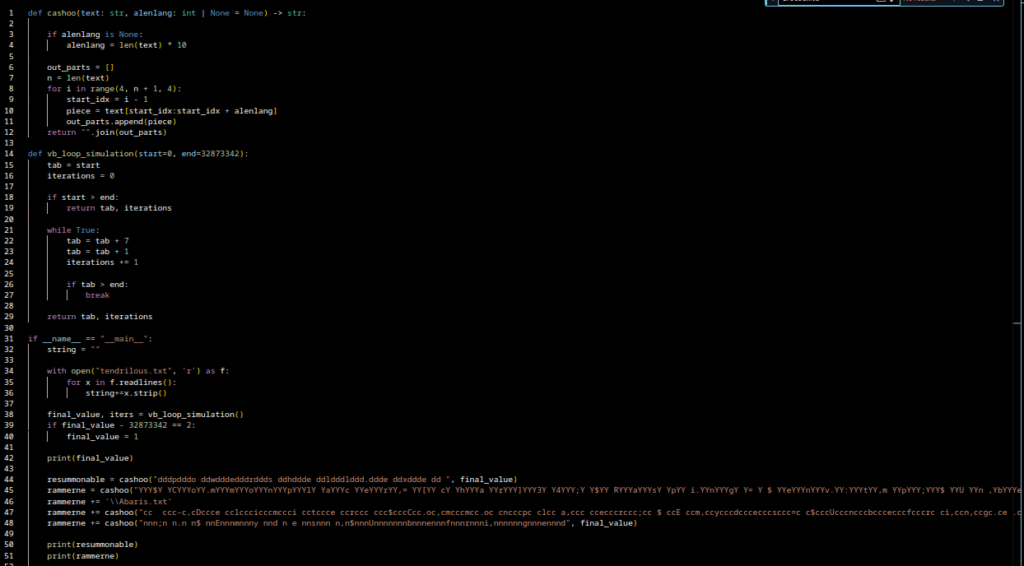Image resolution: width=1024 pixels, height=566 pixels.
Task: Place cursor on the 'break' statement
Action: [x=97, y=295]
